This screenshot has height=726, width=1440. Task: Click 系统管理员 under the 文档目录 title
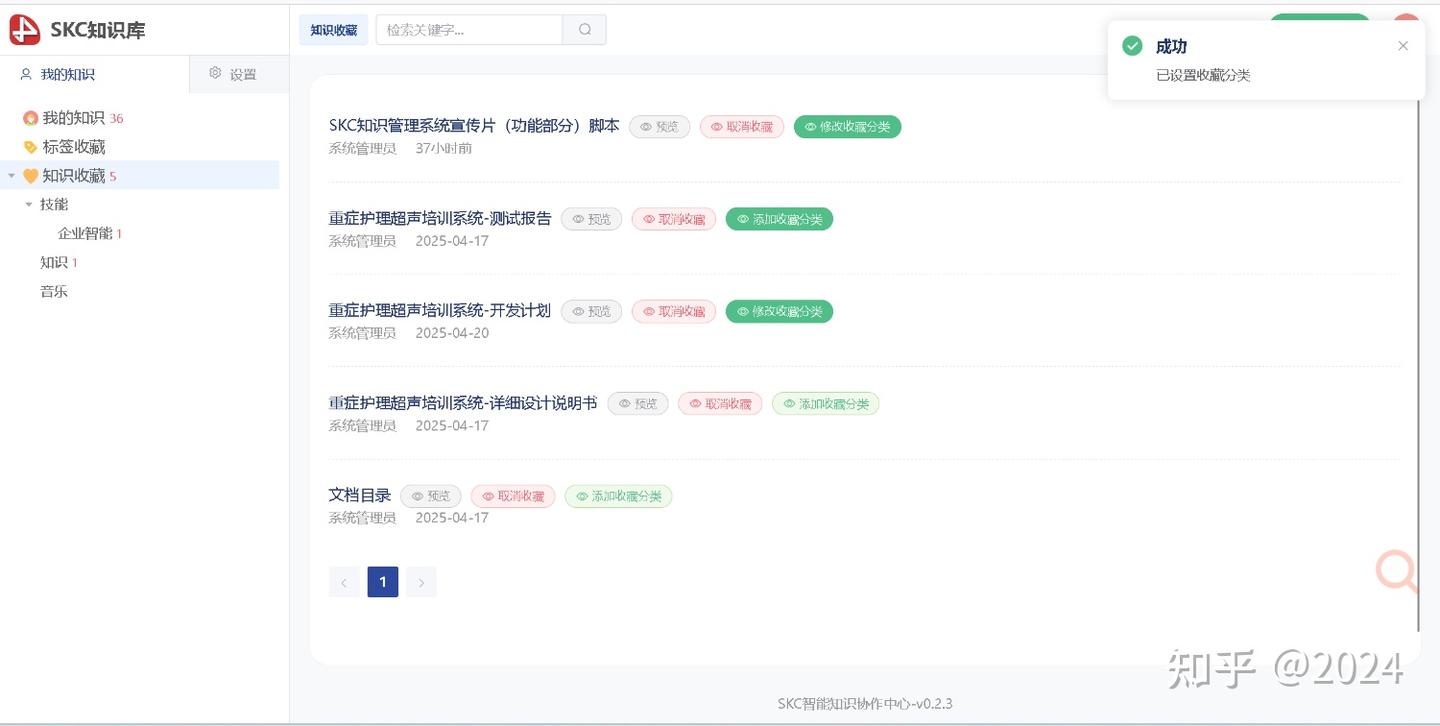tap(362, 518)
